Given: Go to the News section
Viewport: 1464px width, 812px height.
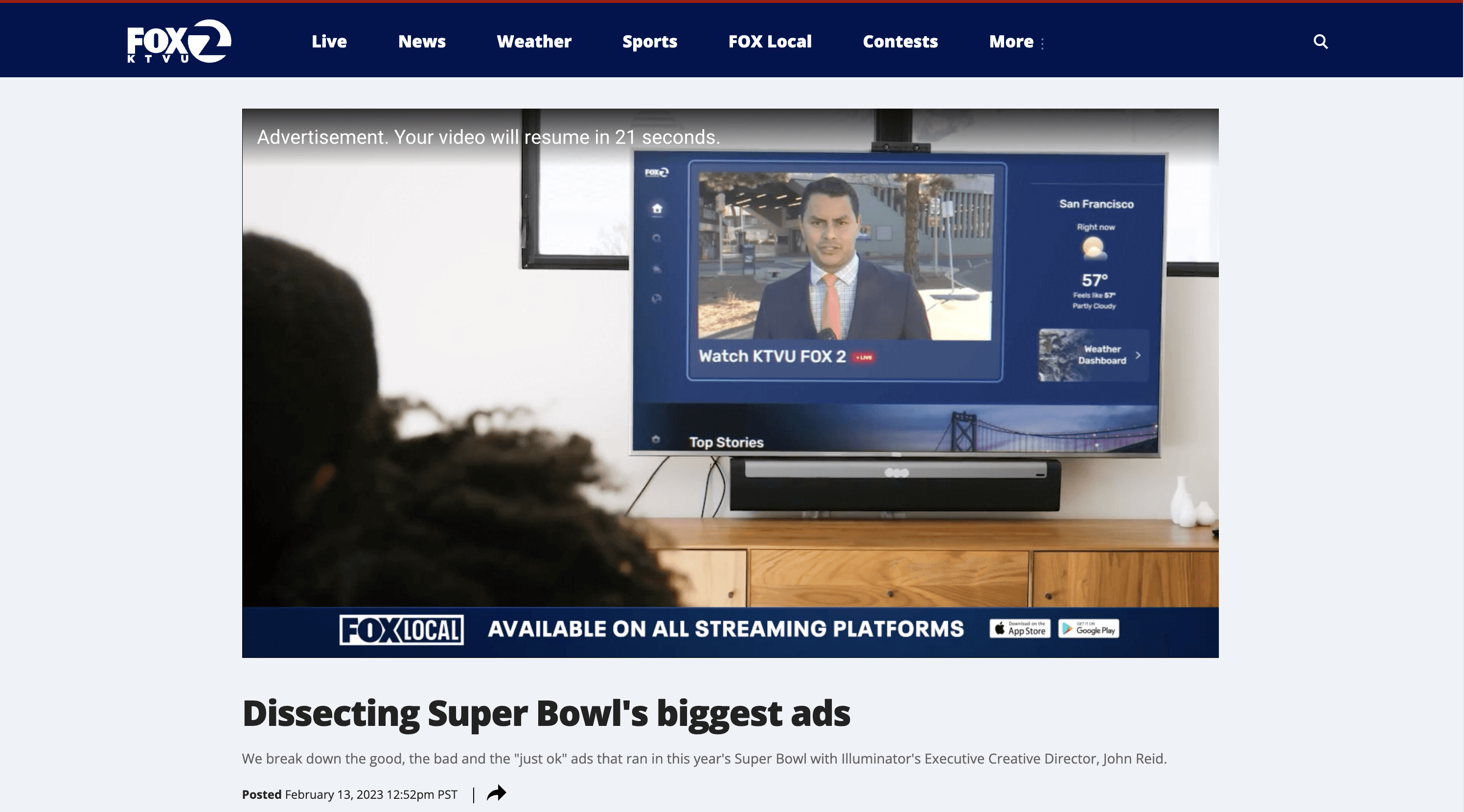Looking at the screenshot, I should 422,42.
